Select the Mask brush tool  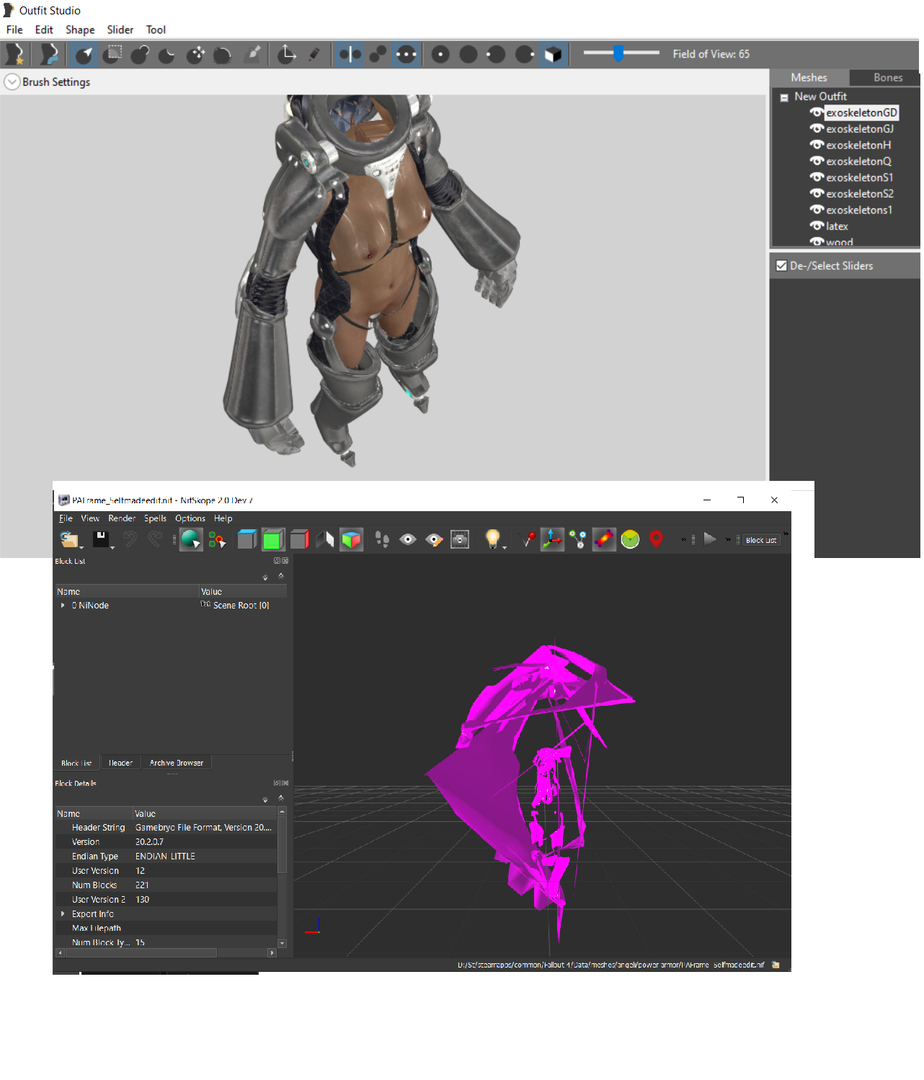coord(112,54)
